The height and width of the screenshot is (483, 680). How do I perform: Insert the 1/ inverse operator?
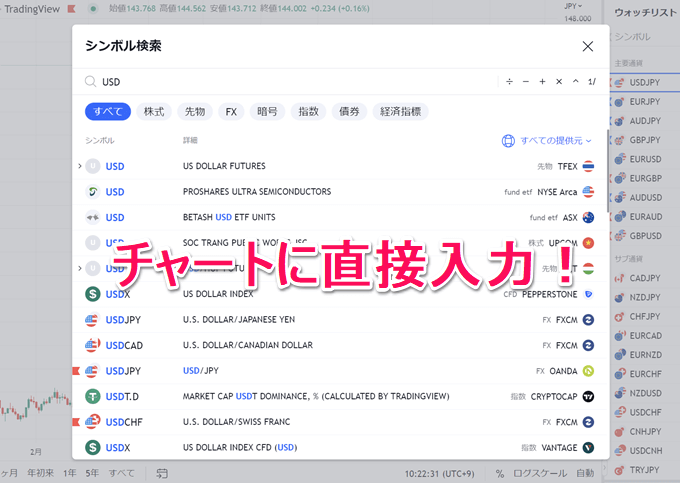pyautogui.click(x=592, y=82)
